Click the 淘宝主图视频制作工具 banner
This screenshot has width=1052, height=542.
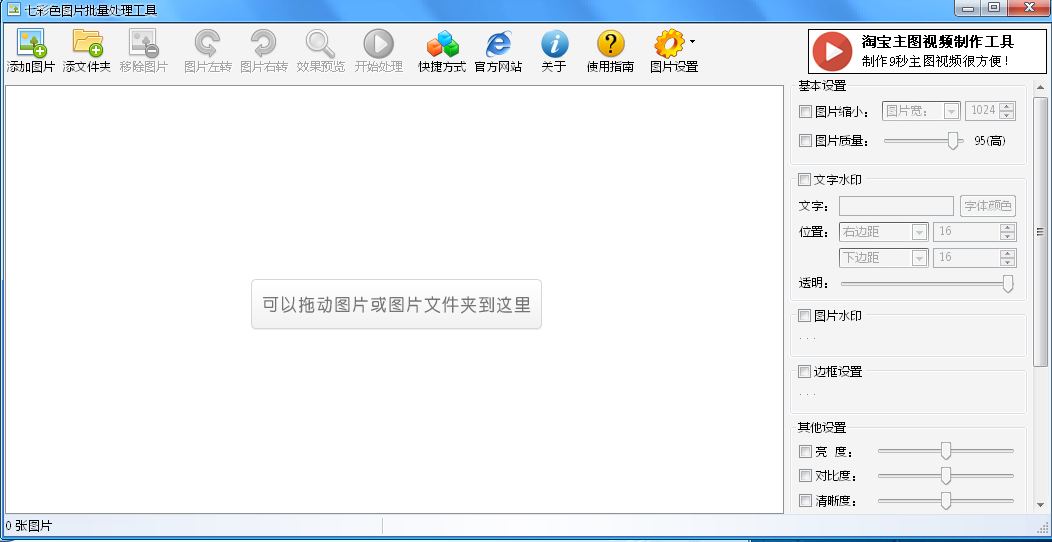pos(927,51)
